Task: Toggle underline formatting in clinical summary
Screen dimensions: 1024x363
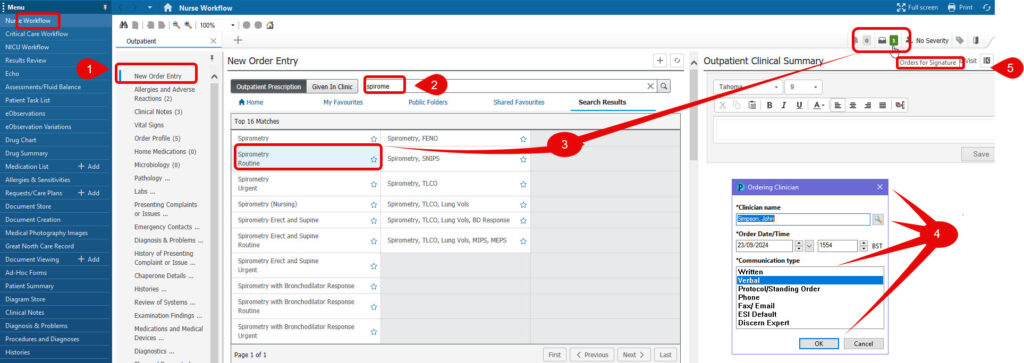Action: pos(799,105)
